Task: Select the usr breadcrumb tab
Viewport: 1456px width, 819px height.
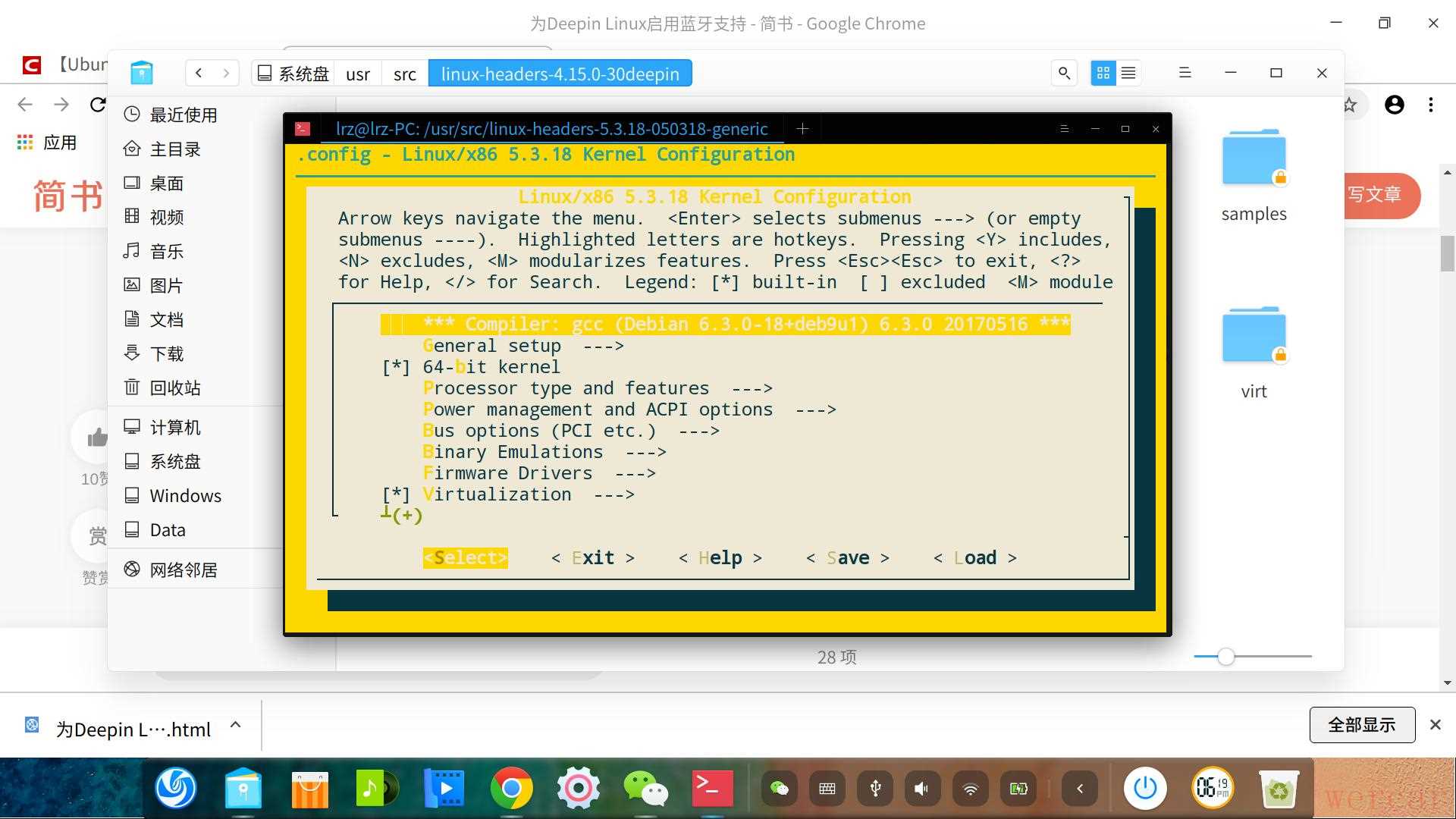Action: tap(358, 74)
